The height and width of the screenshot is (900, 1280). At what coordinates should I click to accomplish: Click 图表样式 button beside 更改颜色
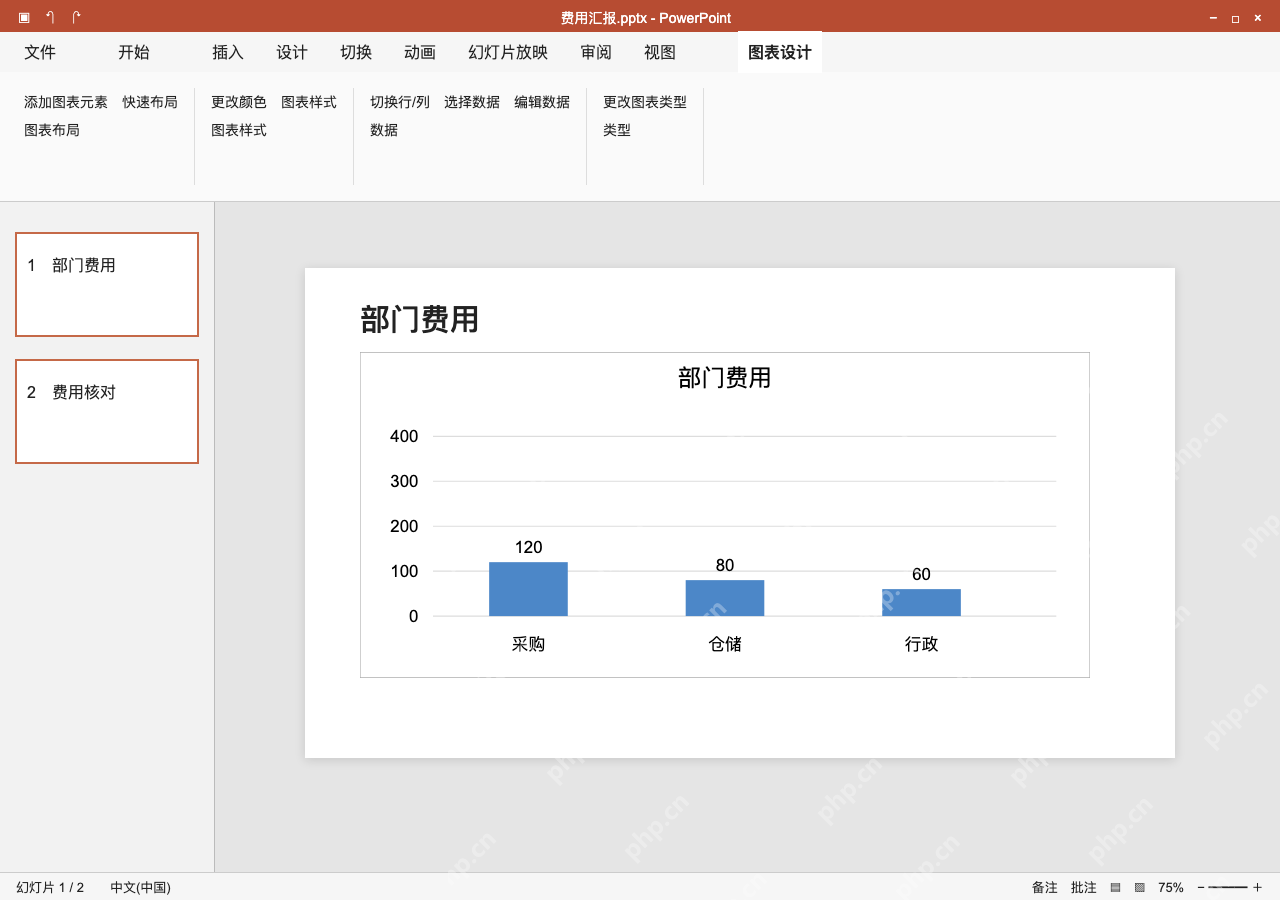(309, 102)
